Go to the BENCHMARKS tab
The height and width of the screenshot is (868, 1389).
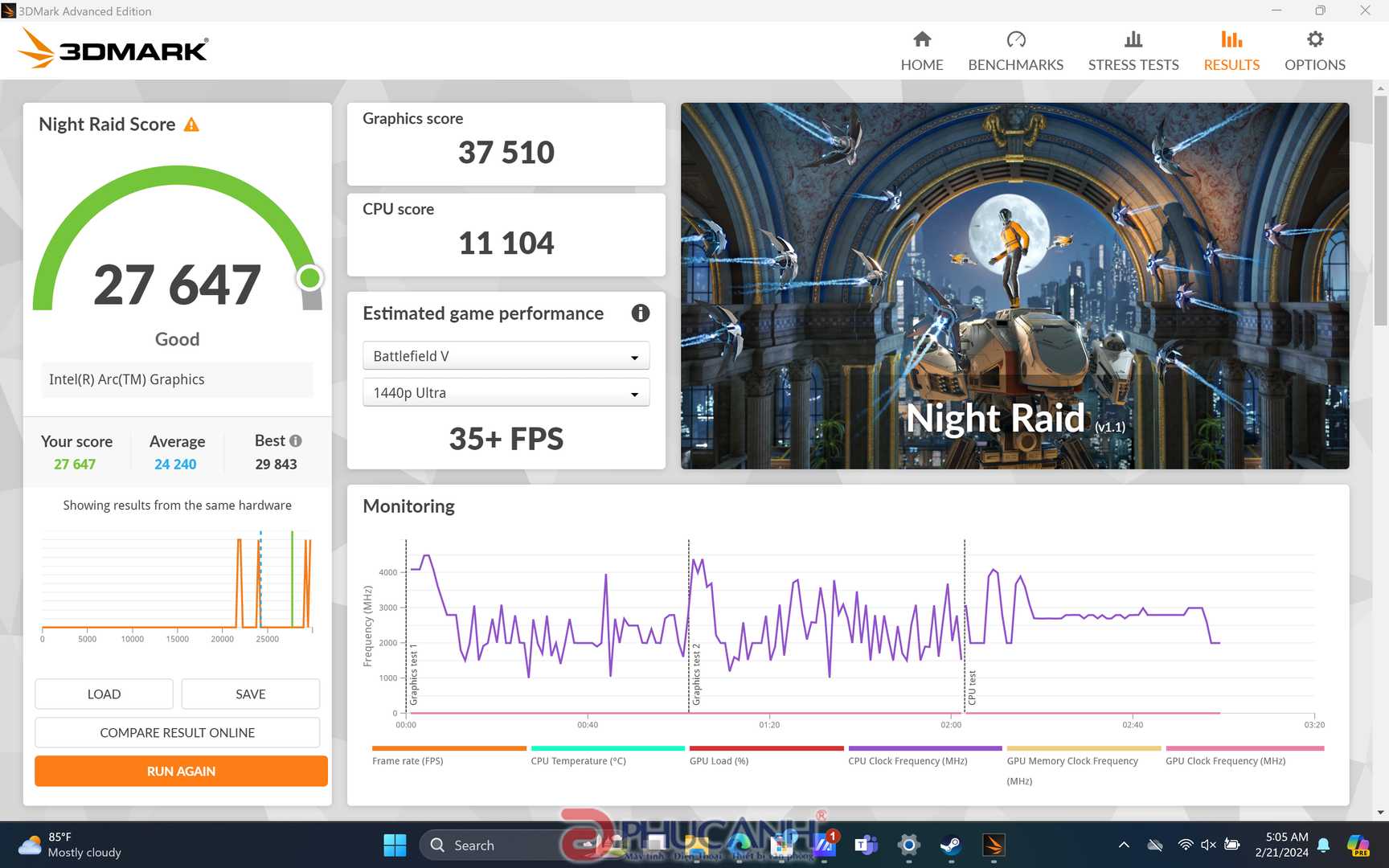1015,51
